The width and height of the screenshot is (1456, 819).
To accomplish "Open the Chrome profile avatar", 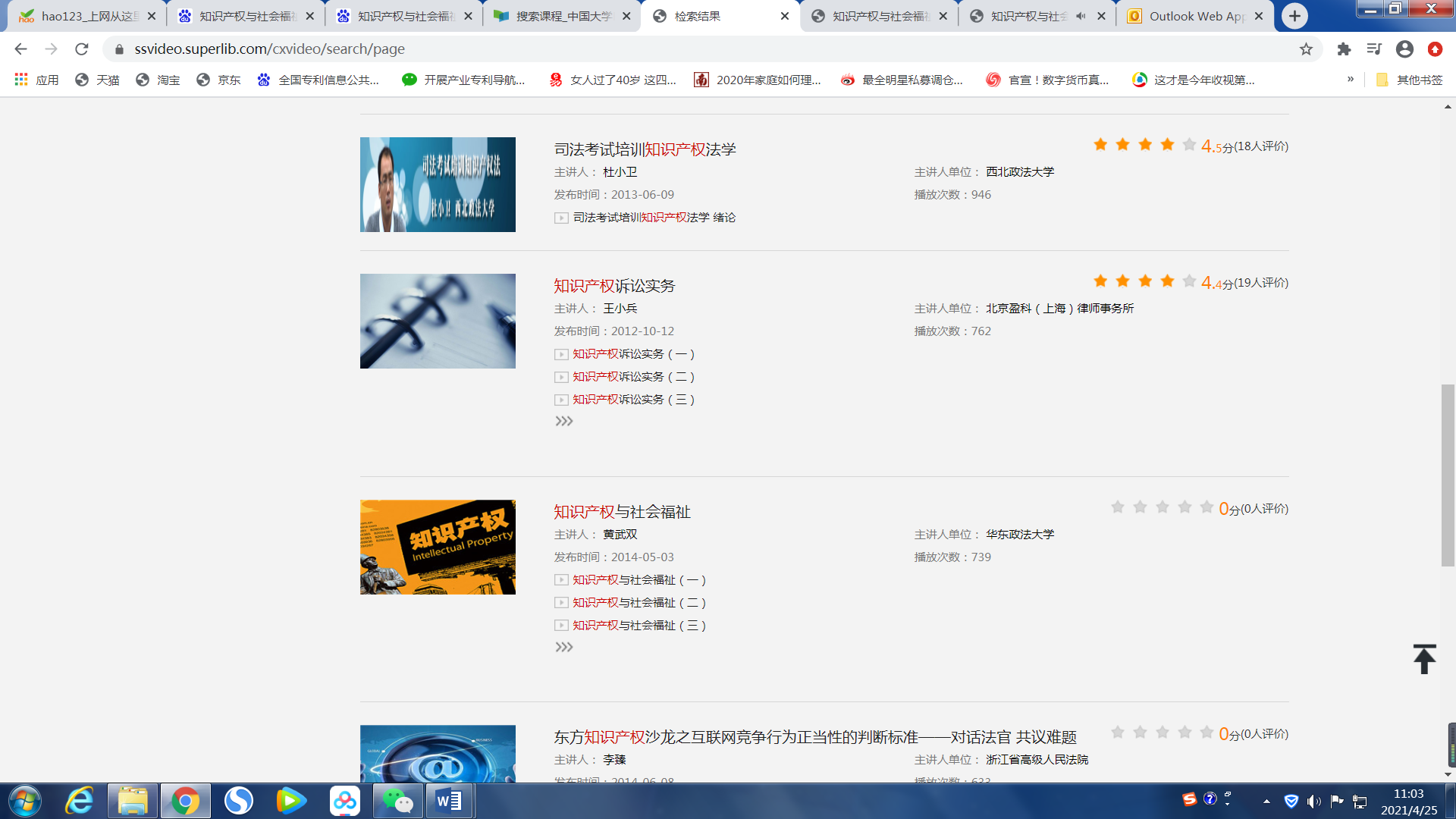I will 1404,49.
